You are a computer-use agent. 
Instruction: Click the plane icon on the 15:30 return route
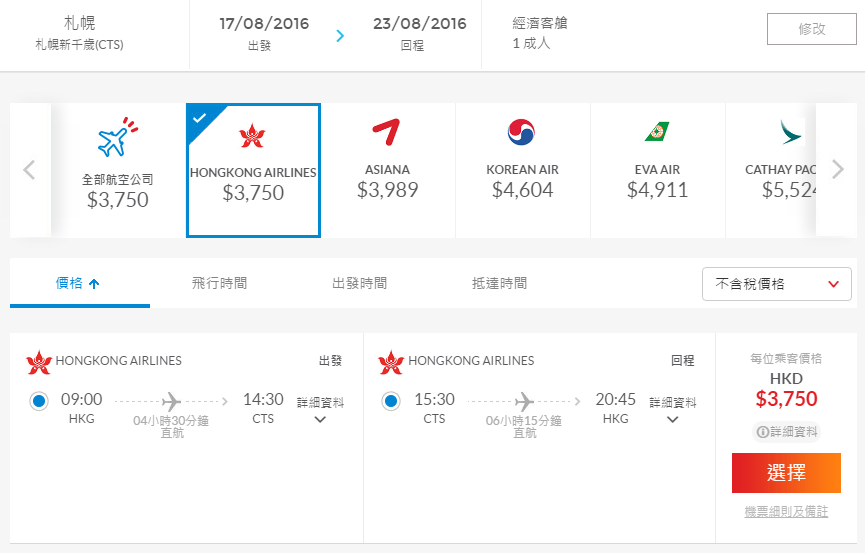pyautogui.click(x=524, y=401)
